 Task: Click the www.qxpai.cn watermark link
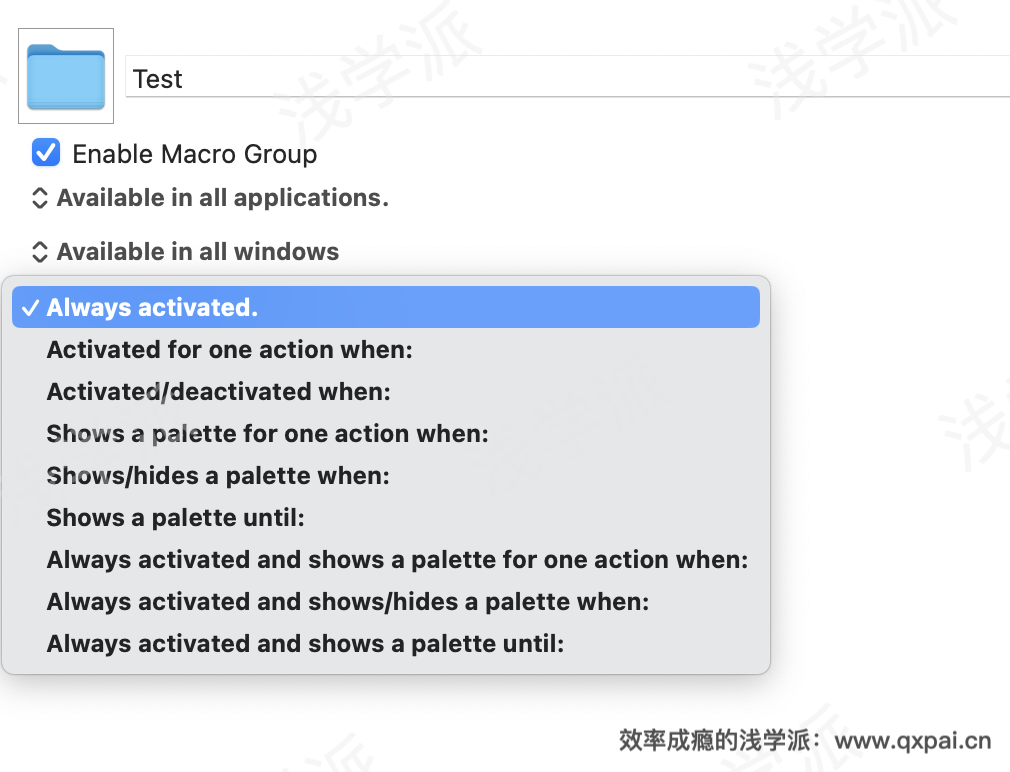click(x=912, y=741)
